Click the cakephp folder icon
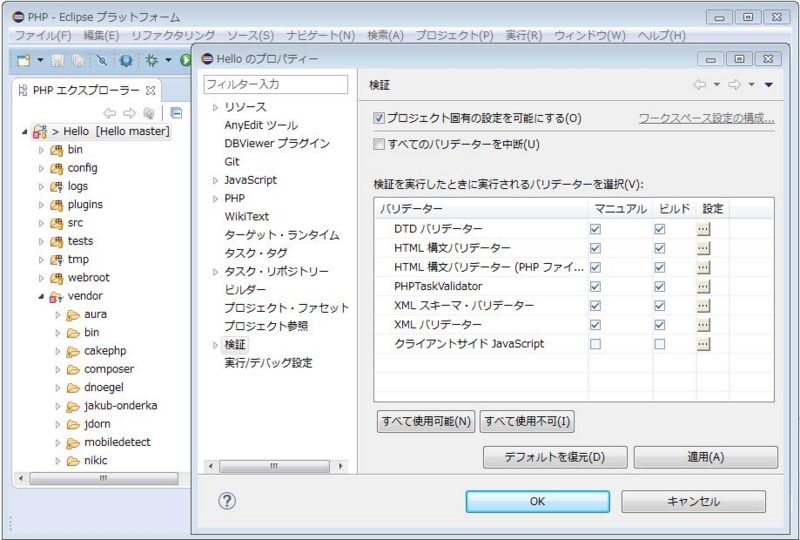This screenshot has height=540, width=800. [x=73, y=352]
